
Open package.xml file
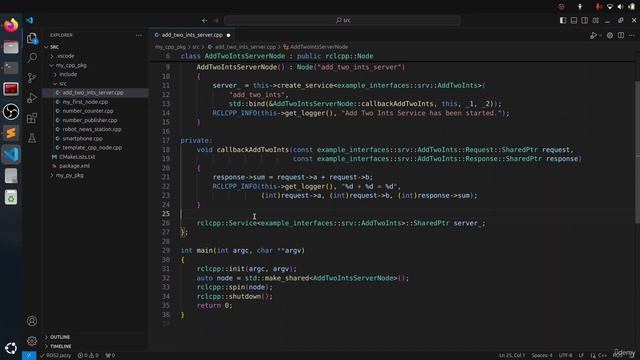tap(74, 166)
